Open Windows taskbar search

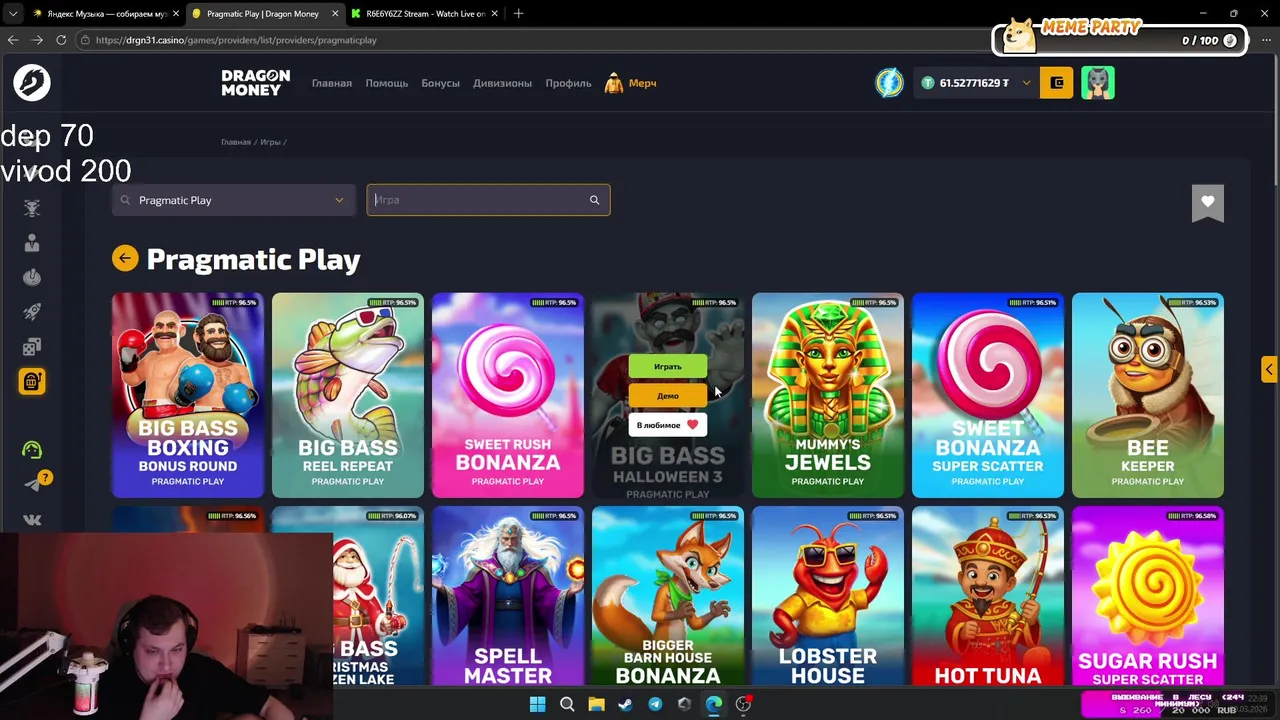567,704
